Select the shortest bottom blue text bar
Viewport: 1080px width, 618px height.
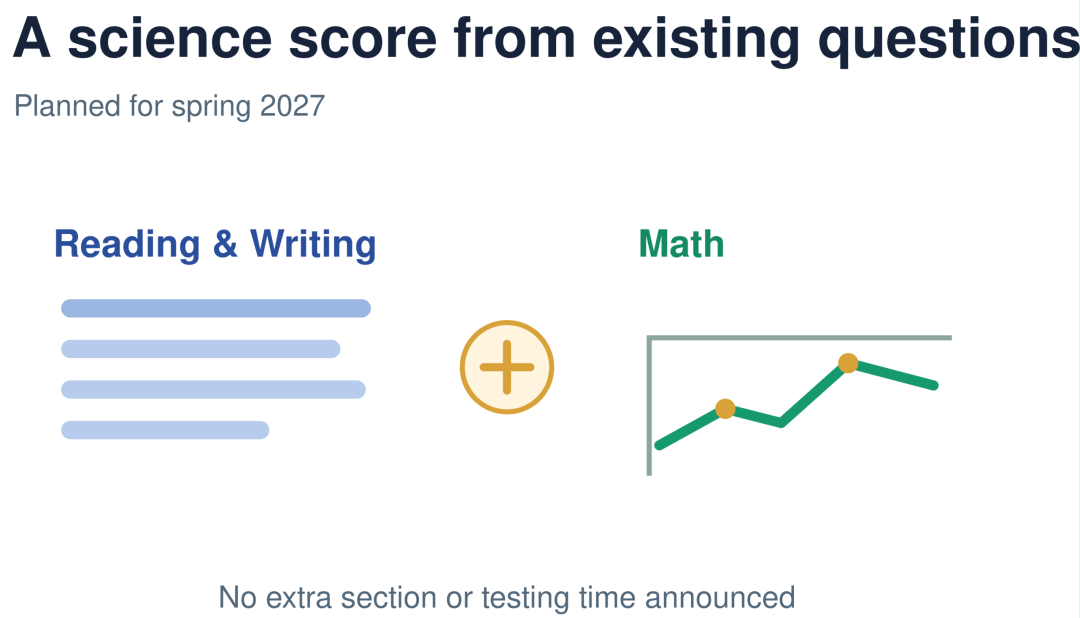(x=165, y=430)
